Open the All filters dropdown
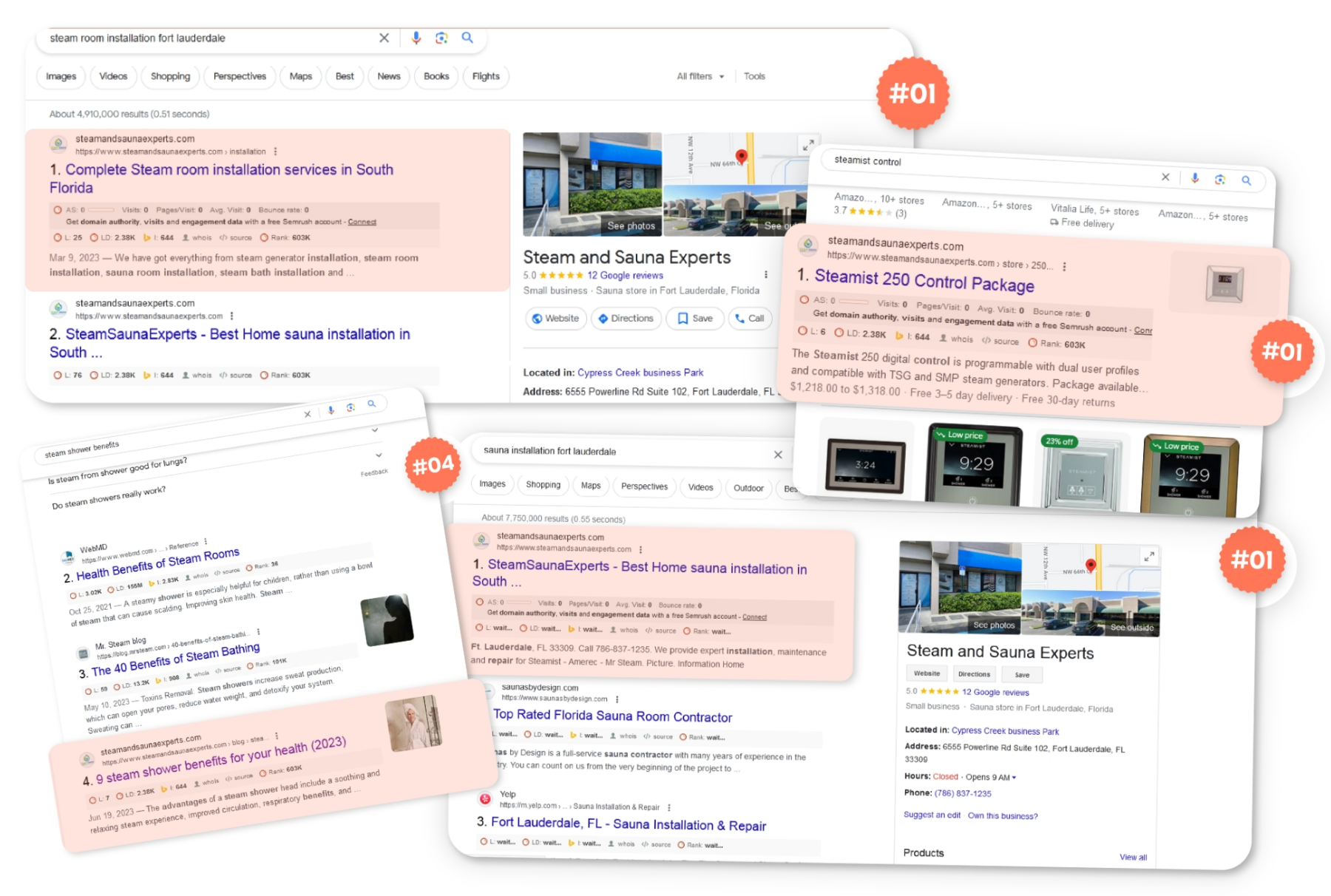 (x=700, y=76)
